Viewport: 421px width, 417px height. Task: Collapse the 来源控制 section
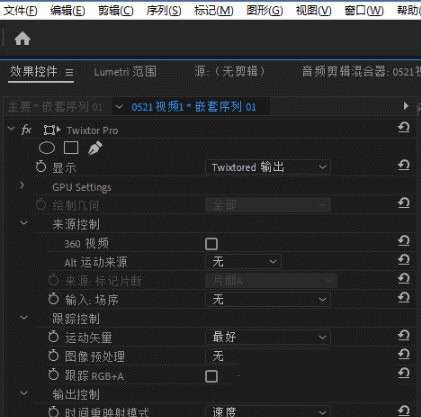tap(24, 222)
